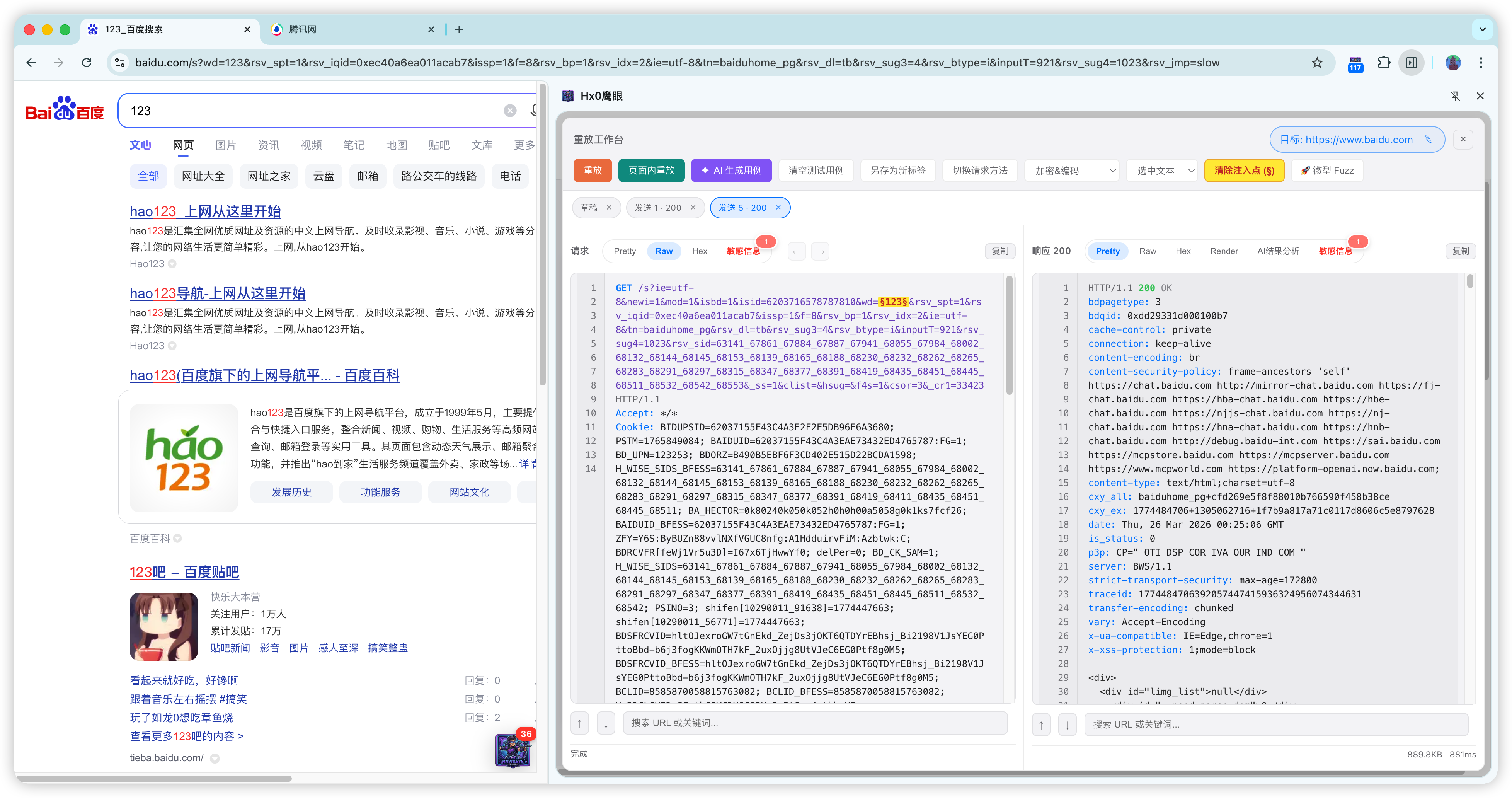1512x798 pixels.
Task: Unpin the Hx0鹰眼 panel via pin icon
Action: click(1456, 96)
